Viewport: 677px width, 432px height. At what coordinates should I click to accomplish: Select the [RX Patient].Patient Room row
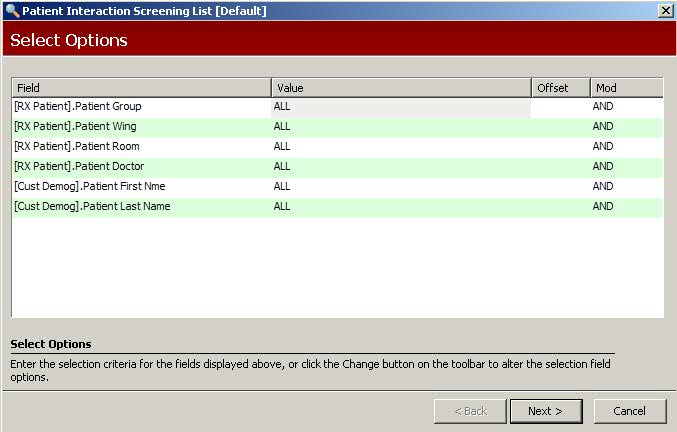(x=337, y=146)
